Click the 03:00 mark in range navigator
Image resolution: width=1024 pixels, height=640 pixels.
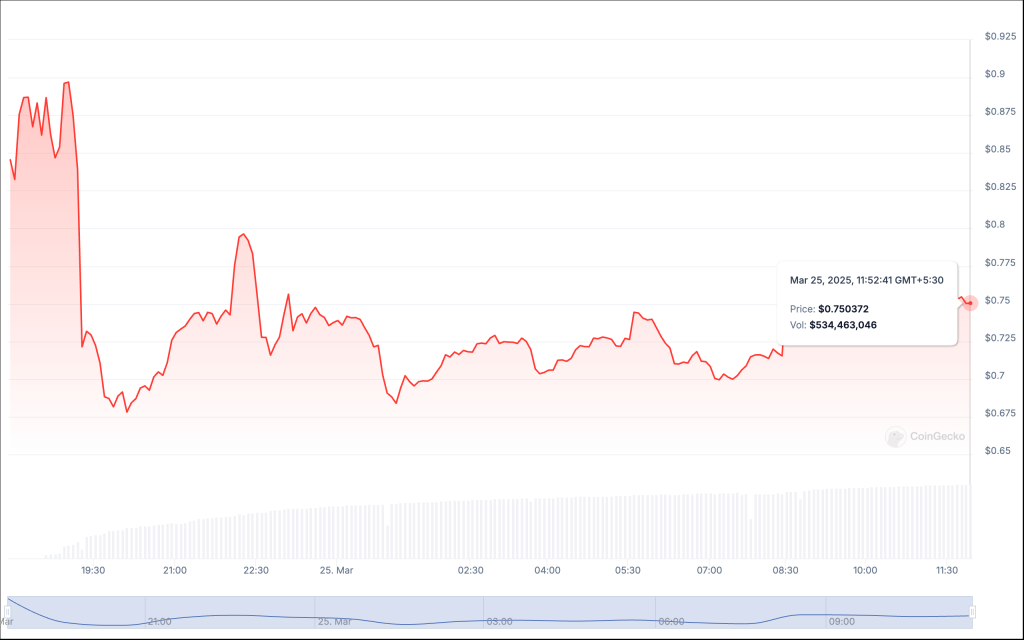pyautogui.click(x=499, y=621)
